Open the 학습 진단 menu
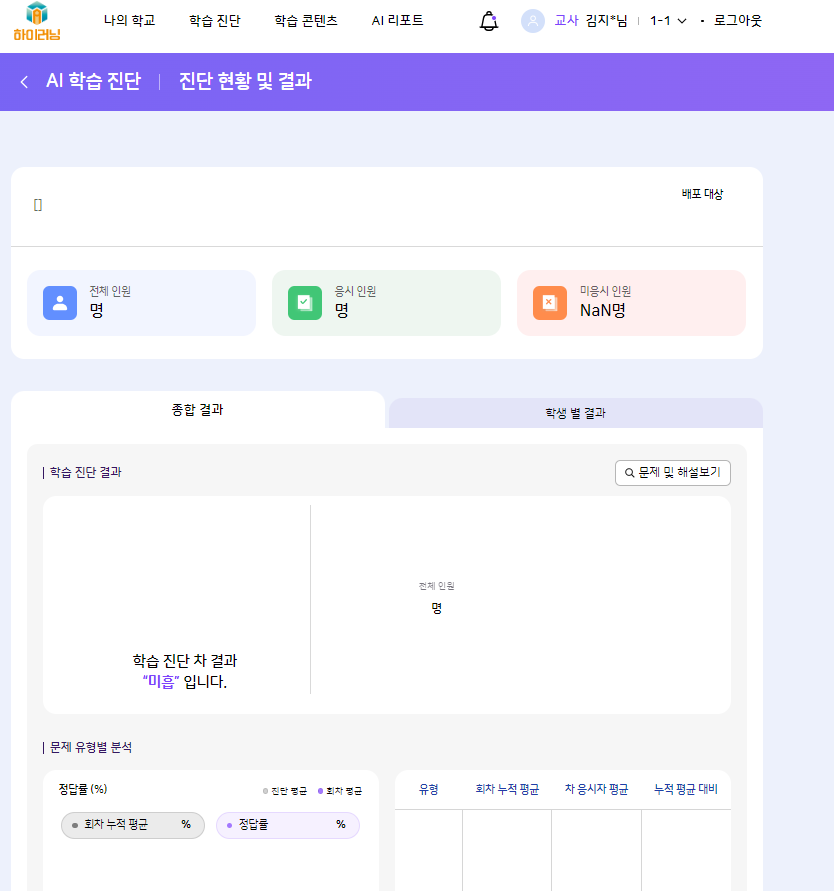 [x=214, y=21]
